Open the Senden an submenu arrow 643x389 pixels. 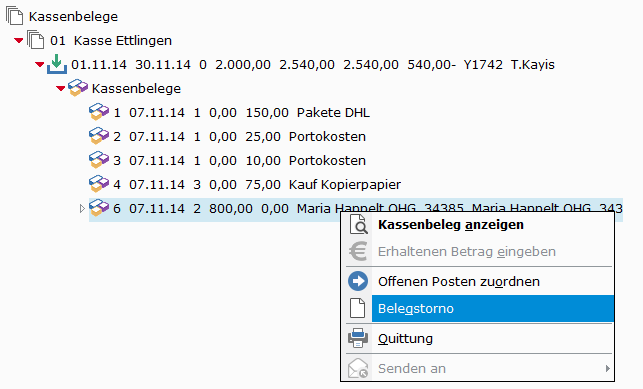click(607, 369)
